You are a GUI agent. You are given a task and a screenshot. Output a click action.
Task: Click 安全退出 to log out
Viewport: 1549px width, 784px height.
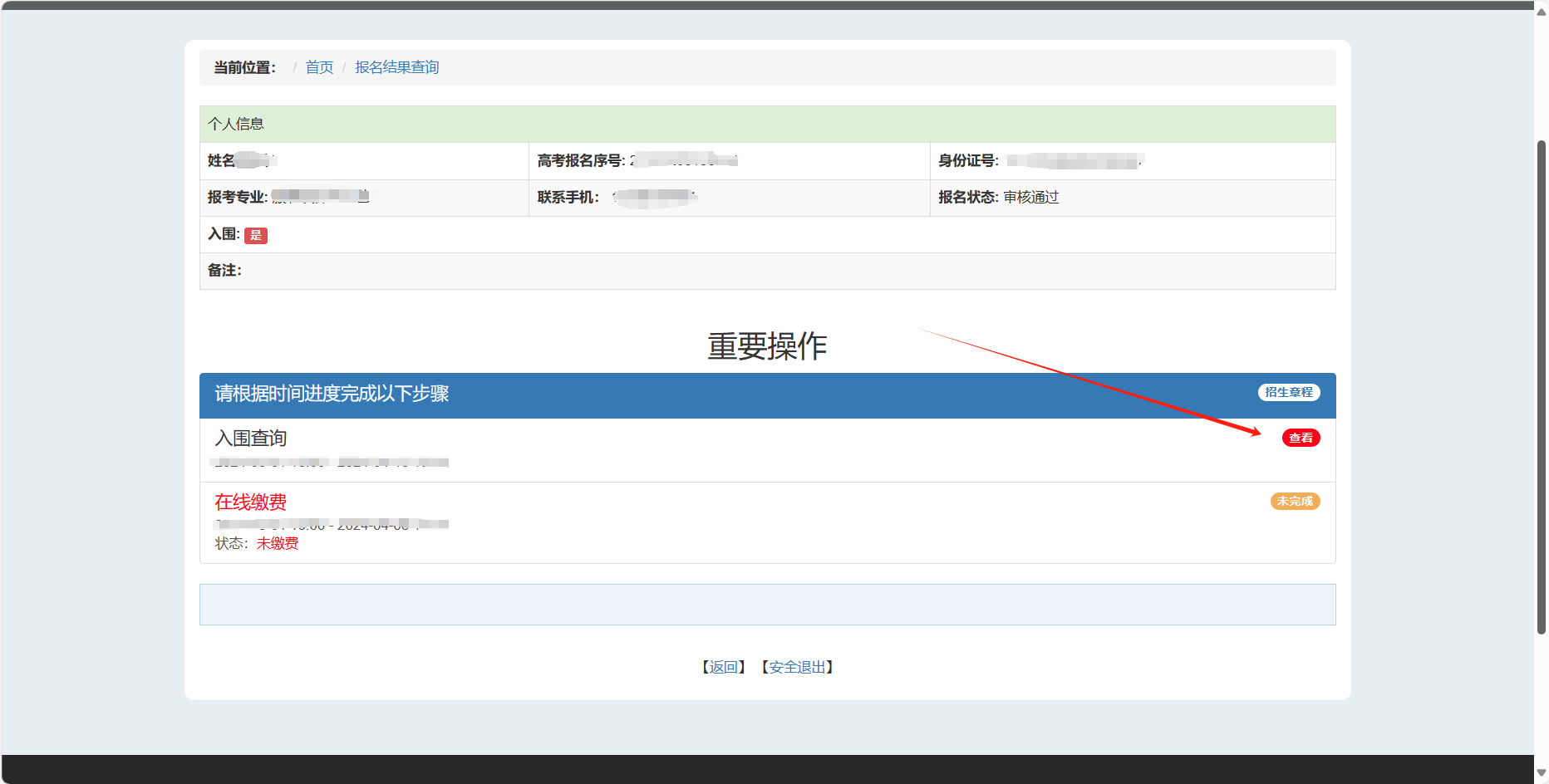(x=797, y=667)
